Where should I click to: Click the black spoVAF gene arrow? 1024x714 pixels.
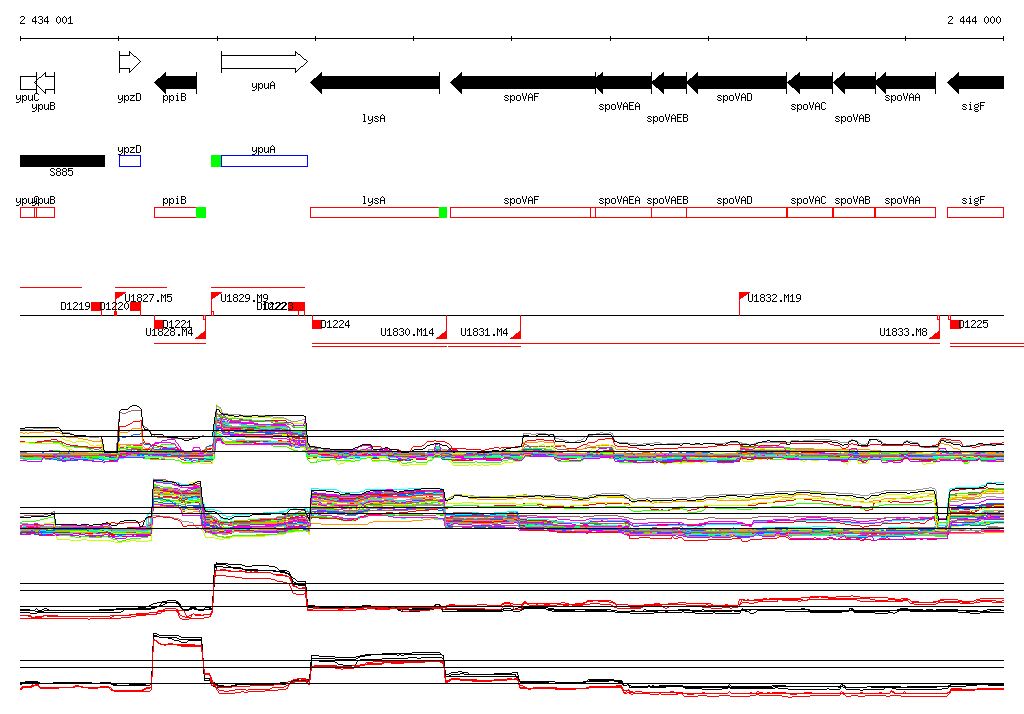click(522, 83)
